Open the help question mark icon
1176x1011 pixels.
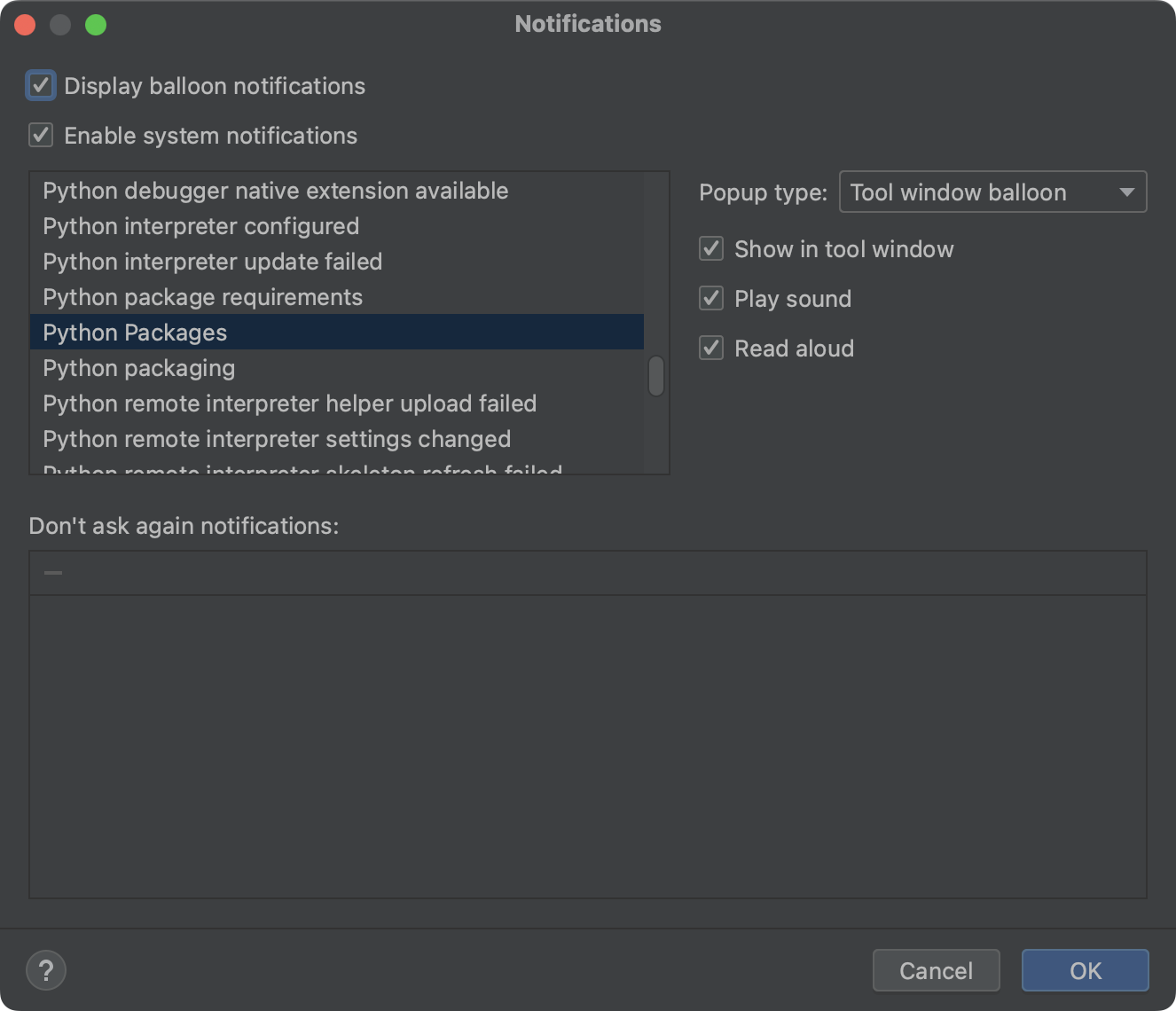(46, 970)
